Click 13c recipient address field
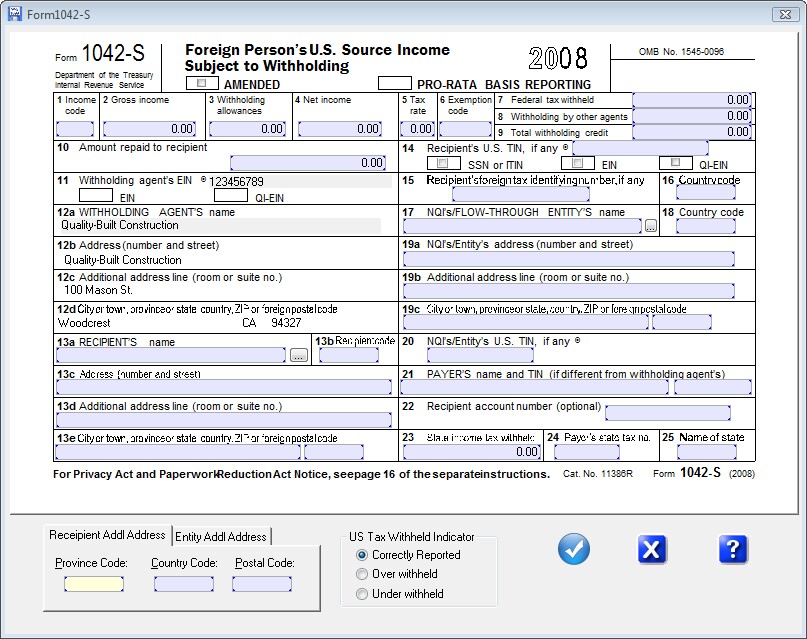The width and height of the screenshot is (807, 639). 224,387
